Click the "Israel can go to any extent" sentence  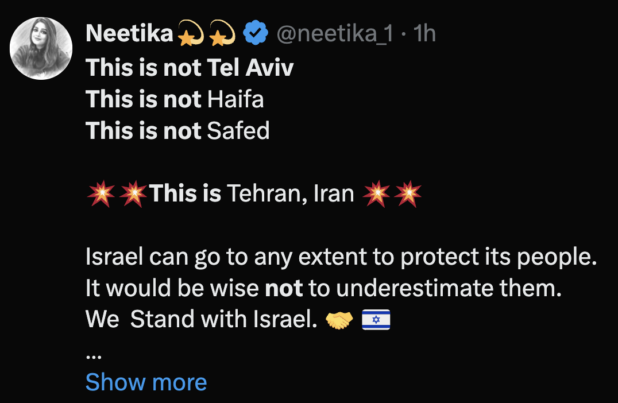[340, 257]
